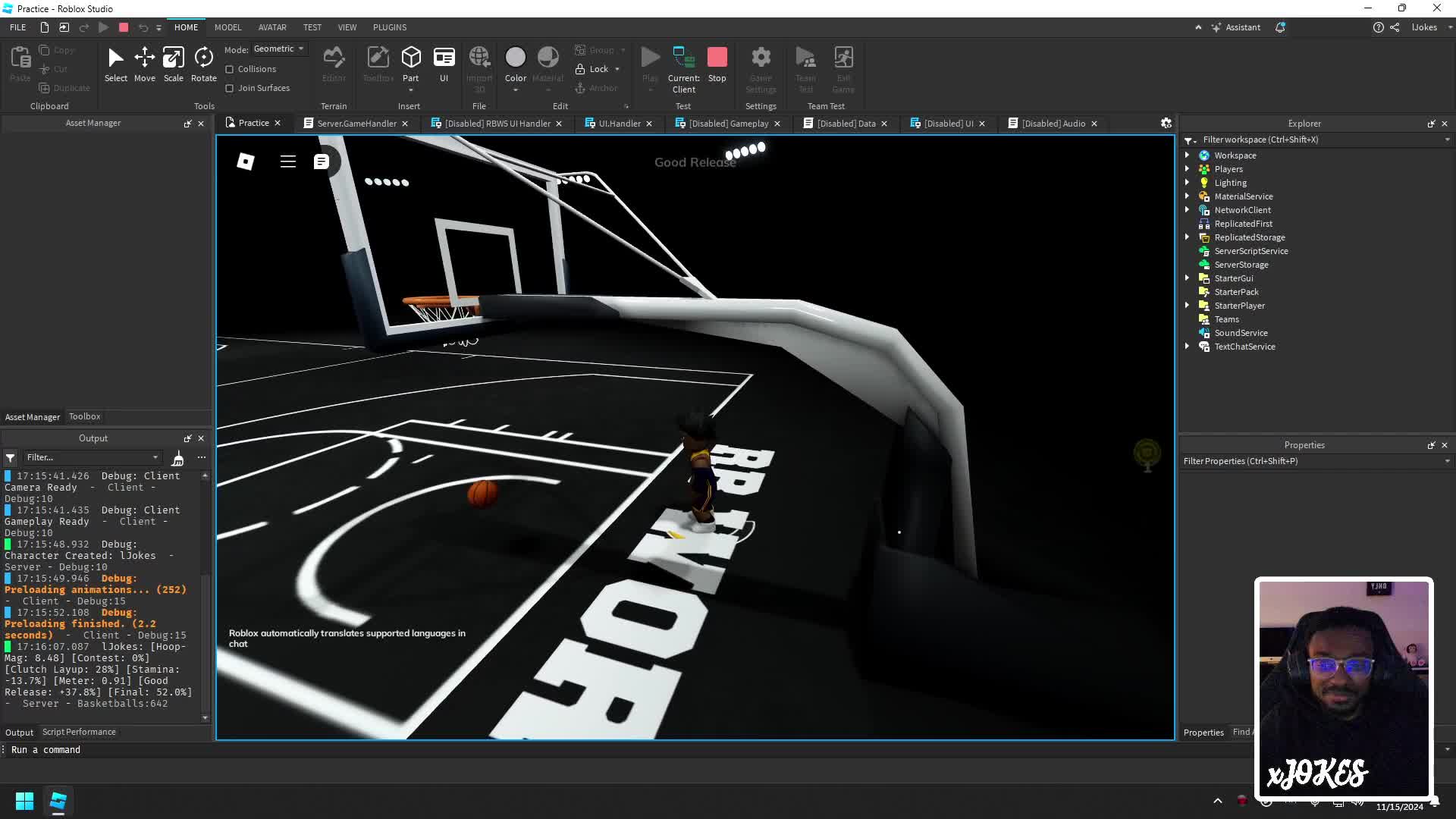The width and height of the screenshot is (1456, 819).
Task: Open the Explorer filter dropdown arrow
Action: point(1447,140)
